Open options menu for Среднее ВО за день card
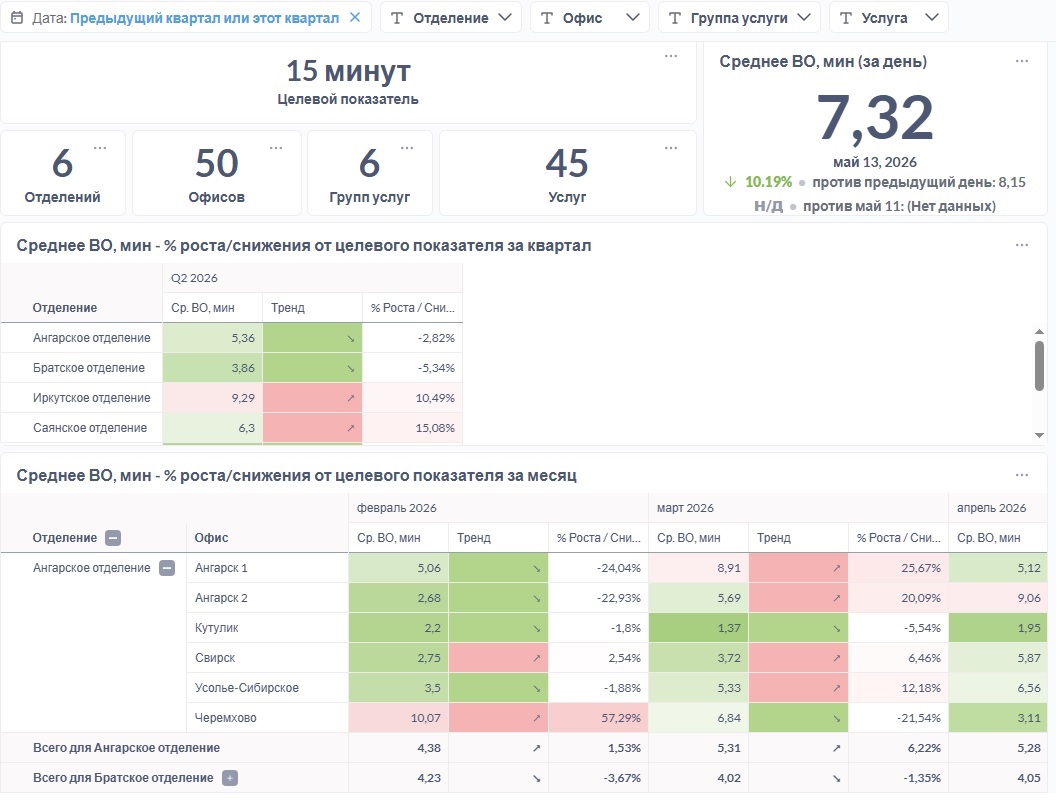The width and height of the screenshot is (1064, 801). pyautogui.click(x=1022, y=61)
